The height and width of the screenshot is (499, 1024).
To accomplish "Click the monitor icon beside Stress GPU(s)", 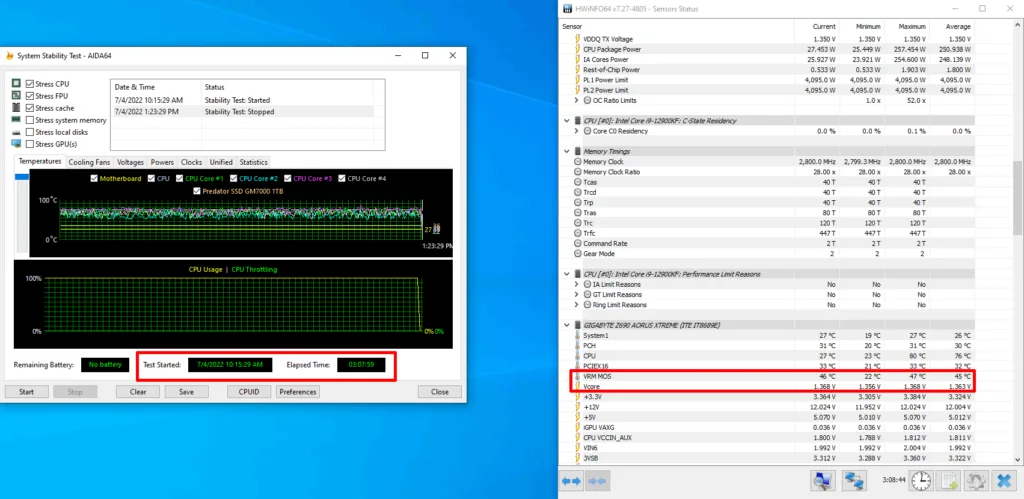I will (16, 144).
